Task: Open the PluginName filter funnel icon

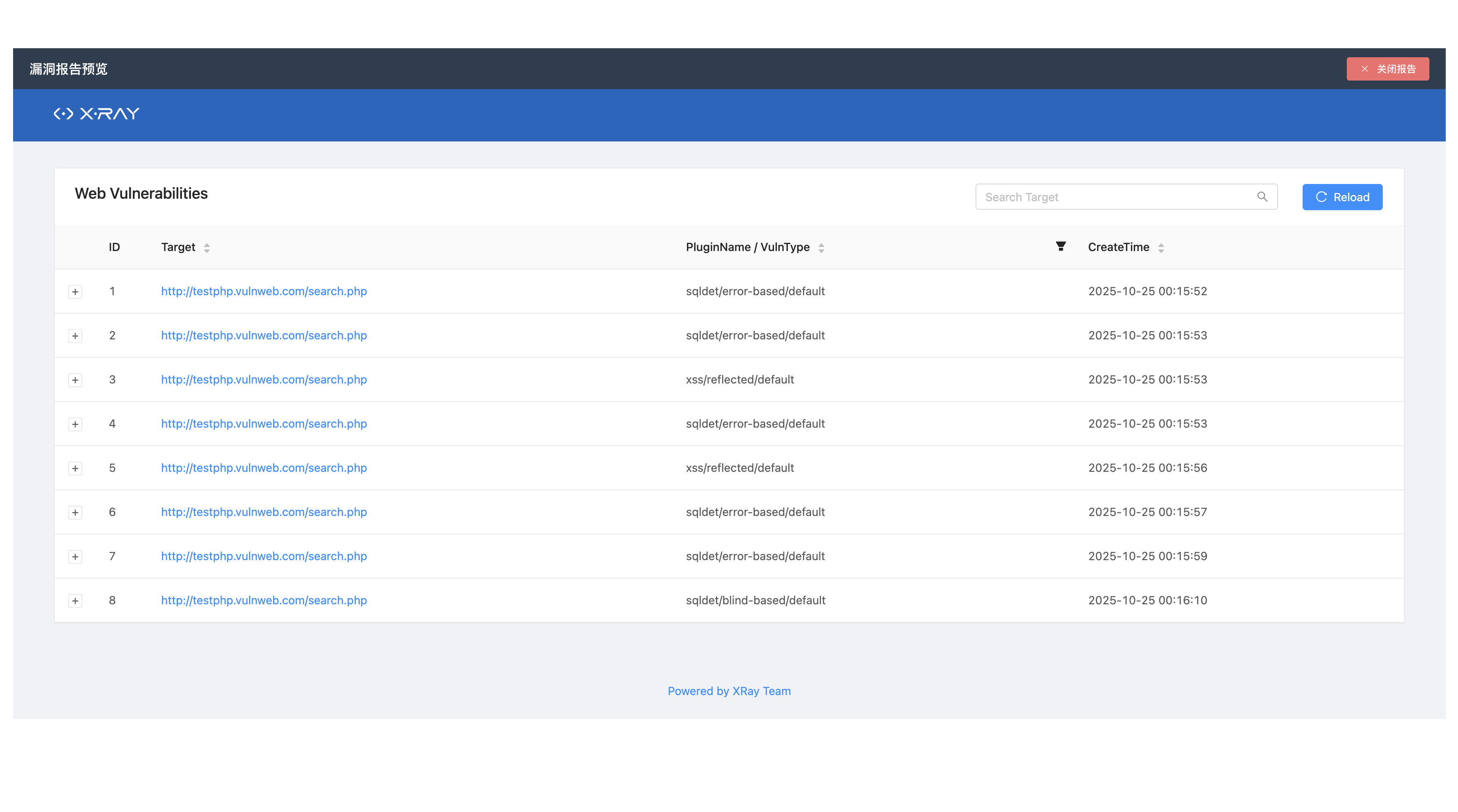Action: click(1060, 246)
